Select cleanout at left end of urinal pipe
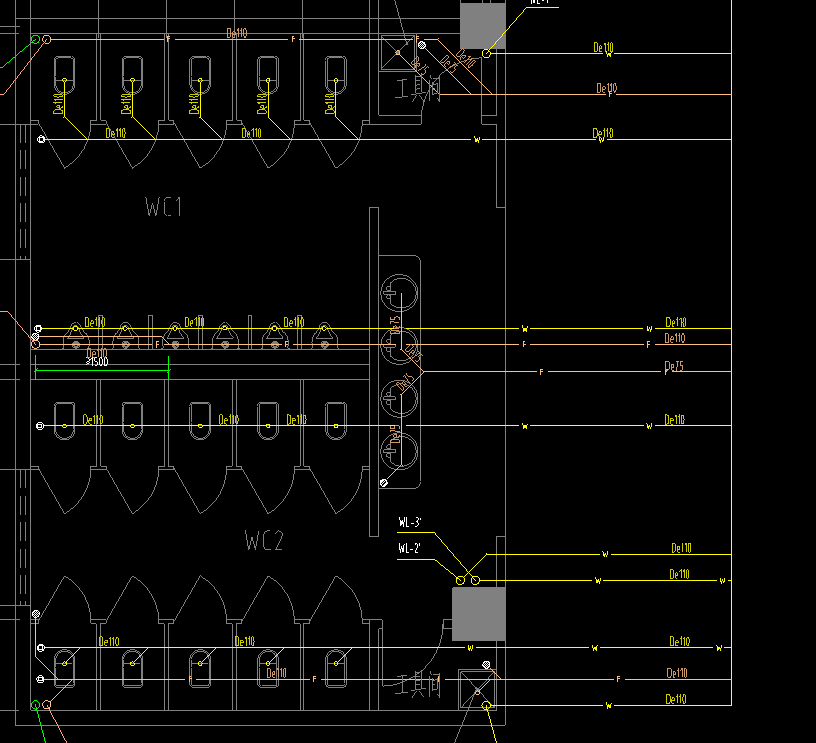This screenshot has height=743, width=816. [x=38, y=328]
